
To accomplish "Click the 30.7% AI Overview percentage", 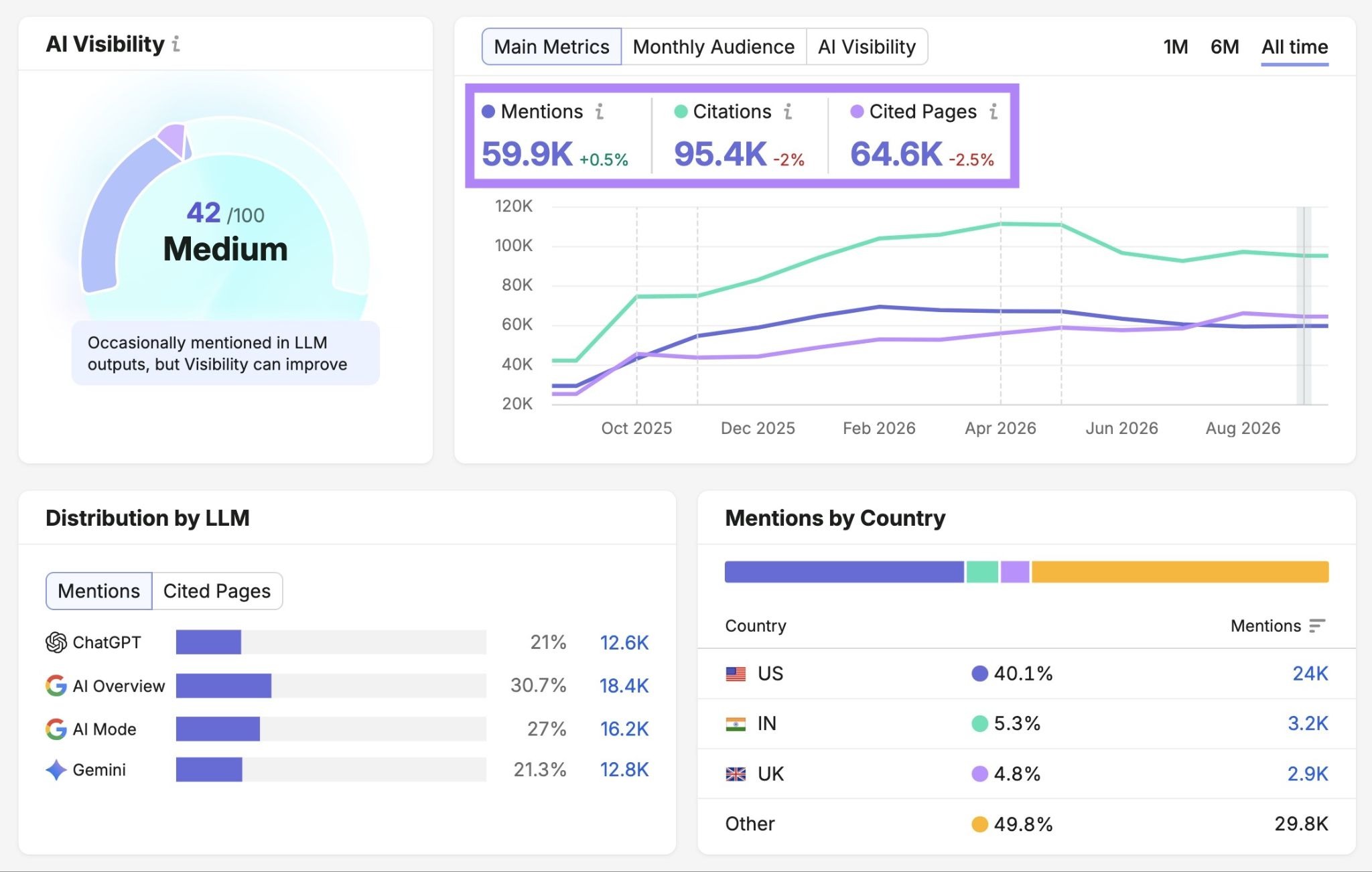I will [538, 685].
